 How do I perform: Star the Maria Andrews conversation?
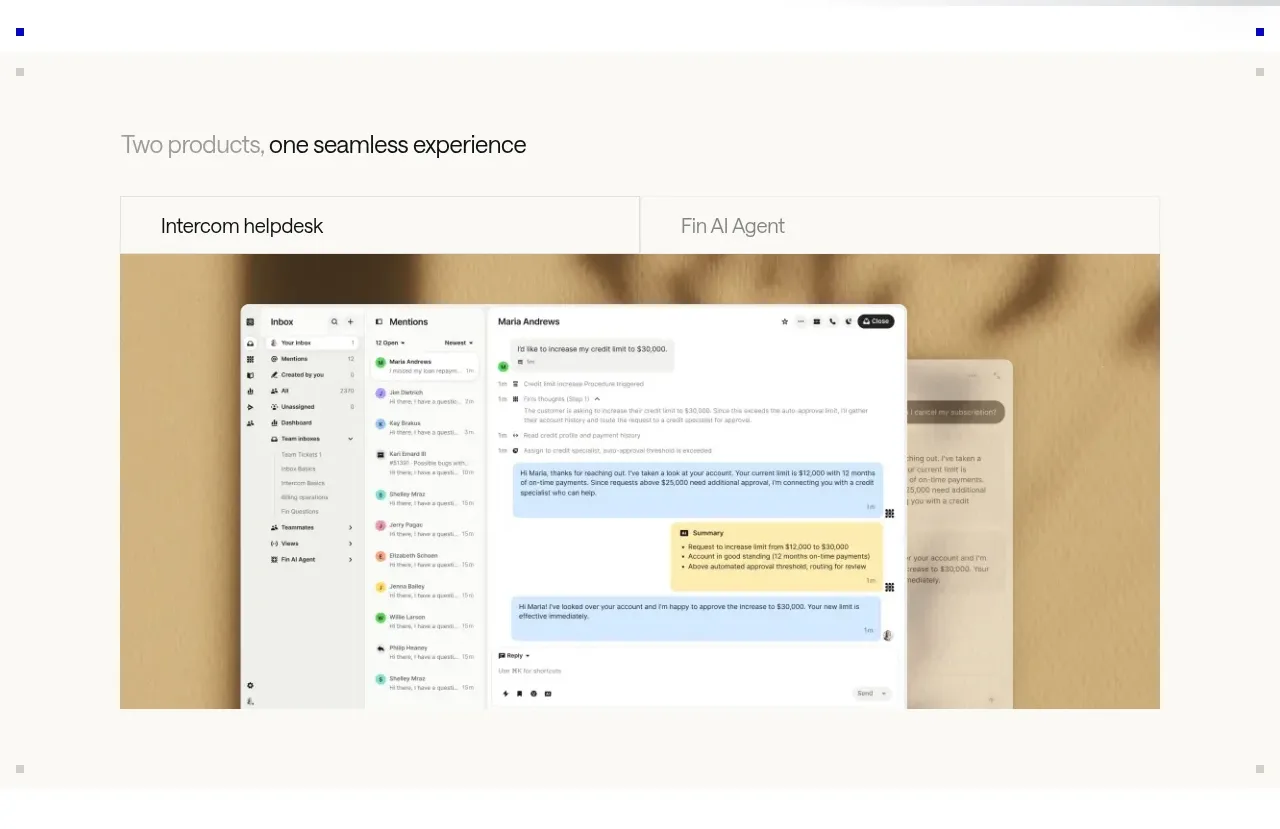pos(785,322)
